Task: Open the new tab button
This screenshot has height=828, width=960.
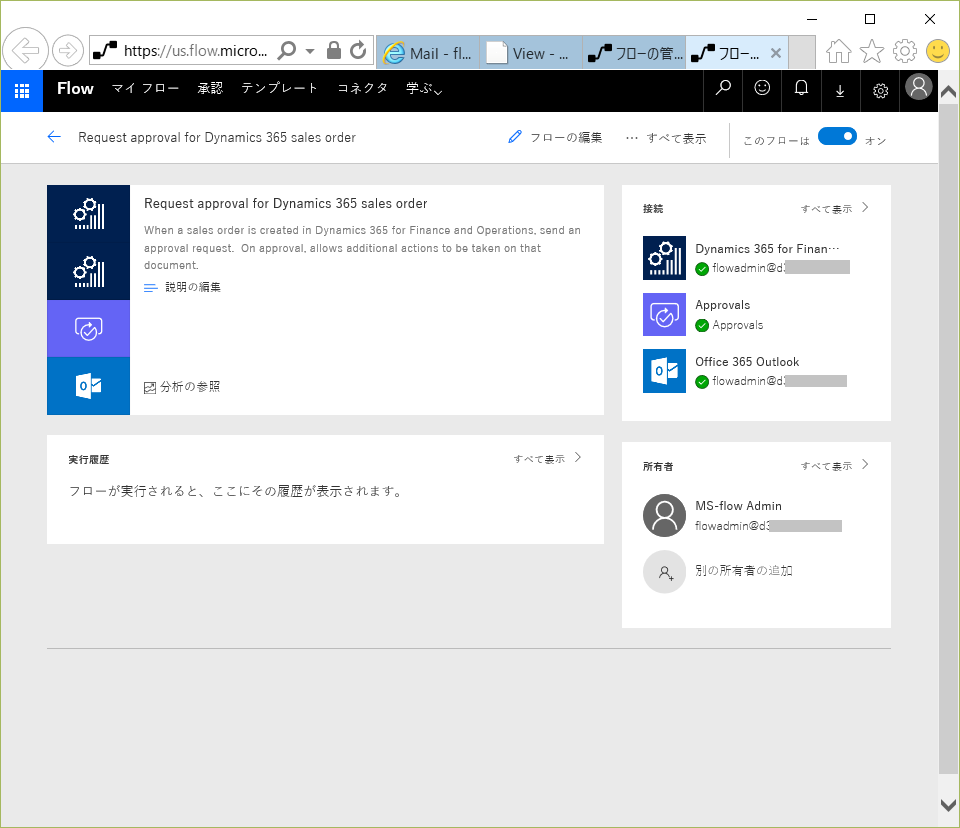Action: (801, 53)
